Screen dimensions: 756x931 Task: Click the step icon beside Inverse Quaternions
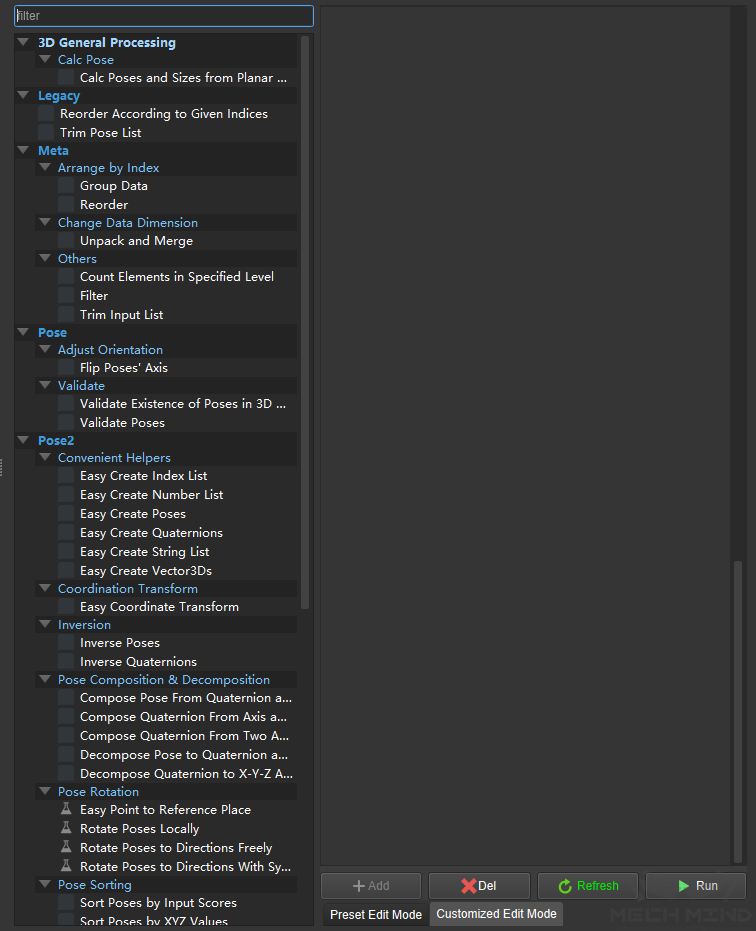pyautogui.click(x=66, y=662)
